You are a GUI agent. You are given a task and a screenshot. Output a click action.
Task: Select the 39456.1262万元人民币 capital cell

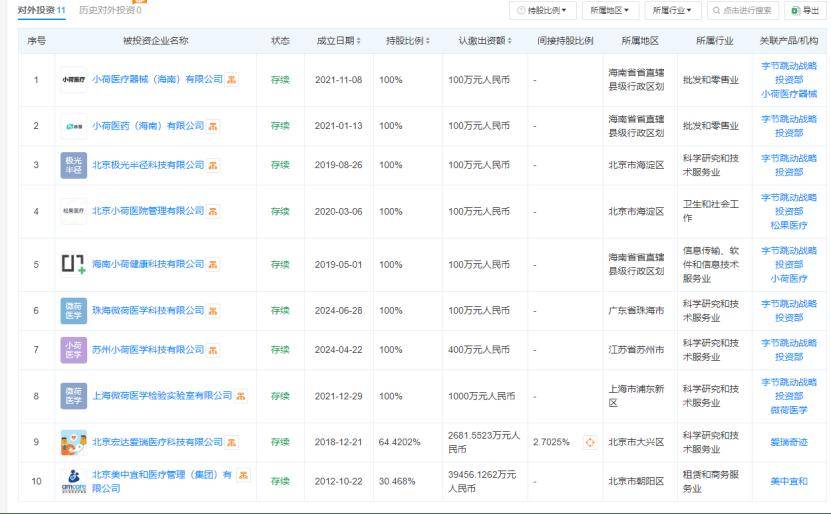pyautogui.click(x=482, y=481)
